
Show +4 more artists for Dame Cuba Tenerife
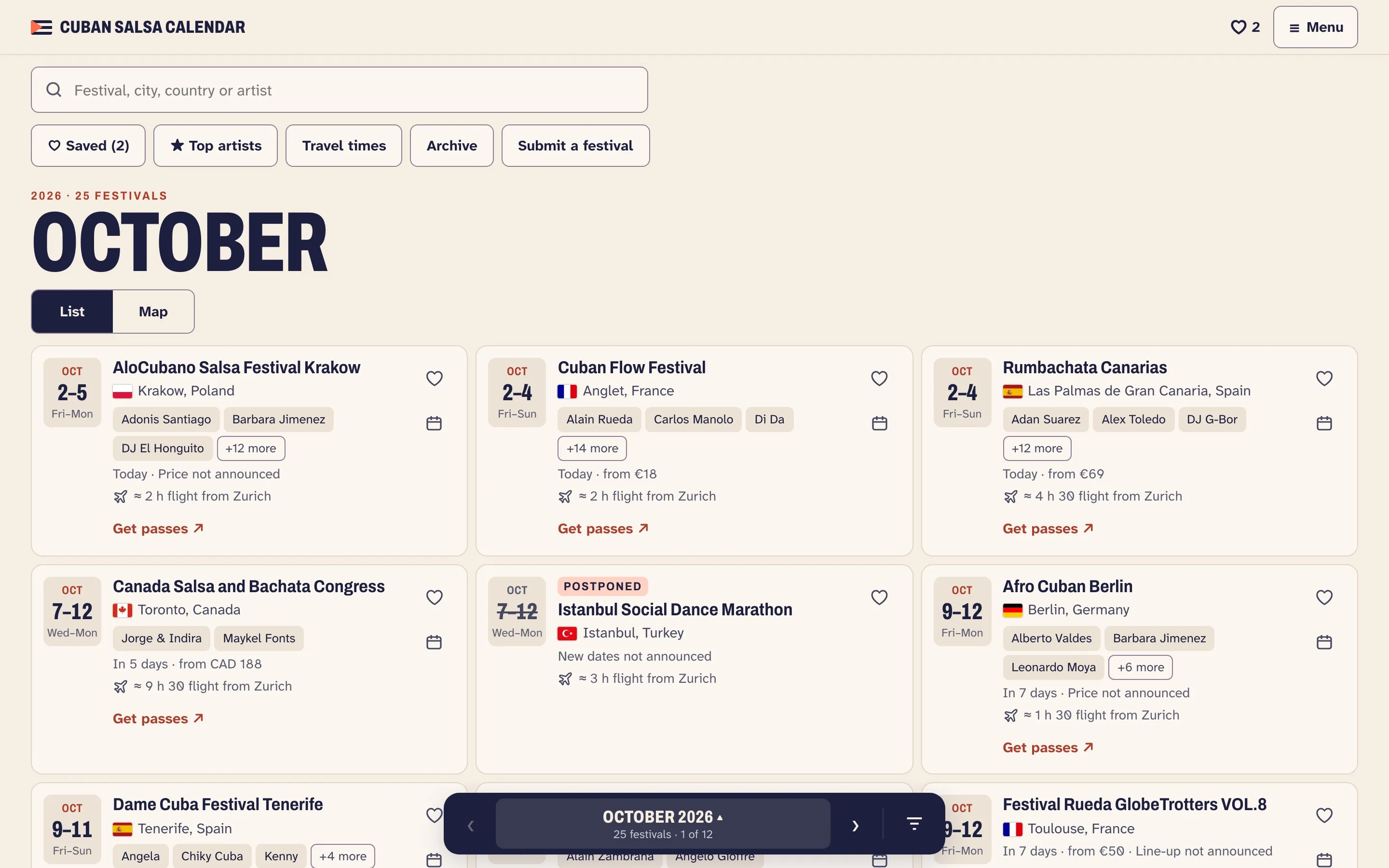point(342,856)
